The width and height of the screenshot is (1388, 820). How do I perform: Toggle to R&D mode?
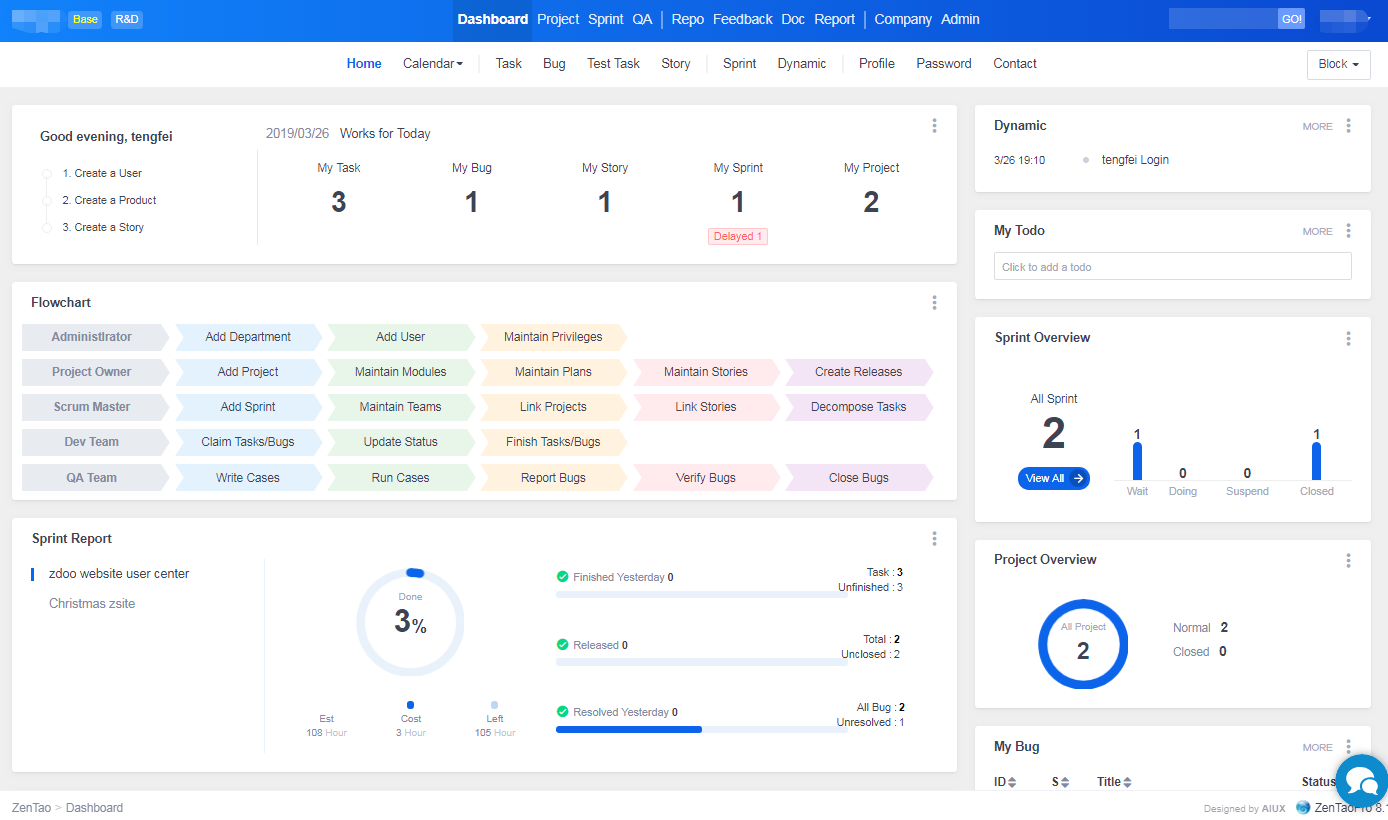126,19
